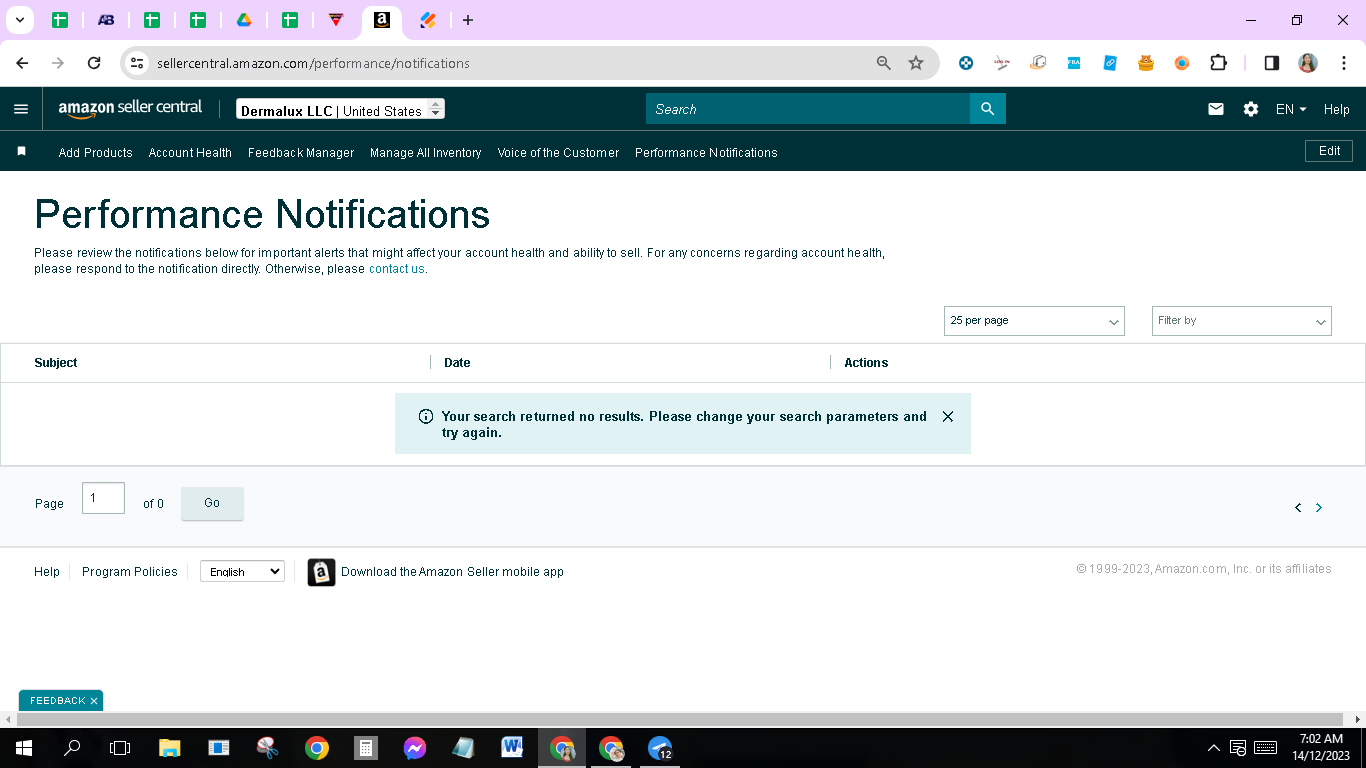
Task: Open the English language select in footer
Action: coord(242,572)
